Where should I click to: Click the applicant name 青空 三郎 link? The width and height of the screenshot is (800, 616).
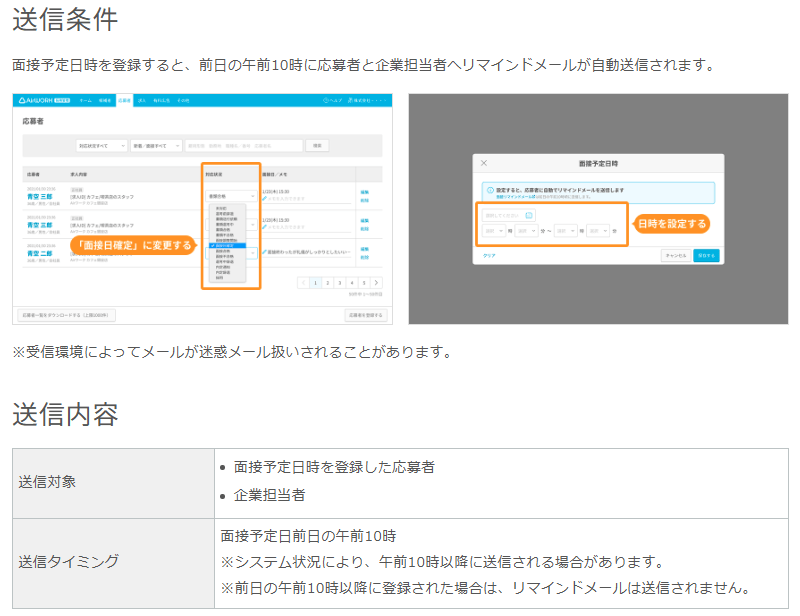point(40,196)
